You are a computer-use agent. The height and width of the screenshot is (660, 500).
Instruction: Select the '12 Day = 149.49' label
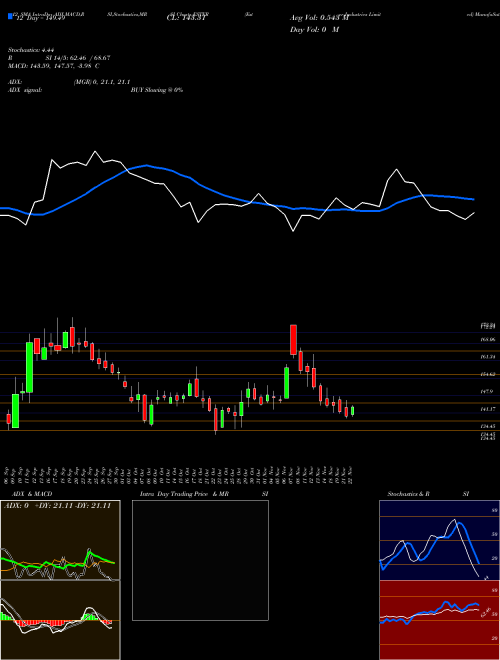point(40,18)
